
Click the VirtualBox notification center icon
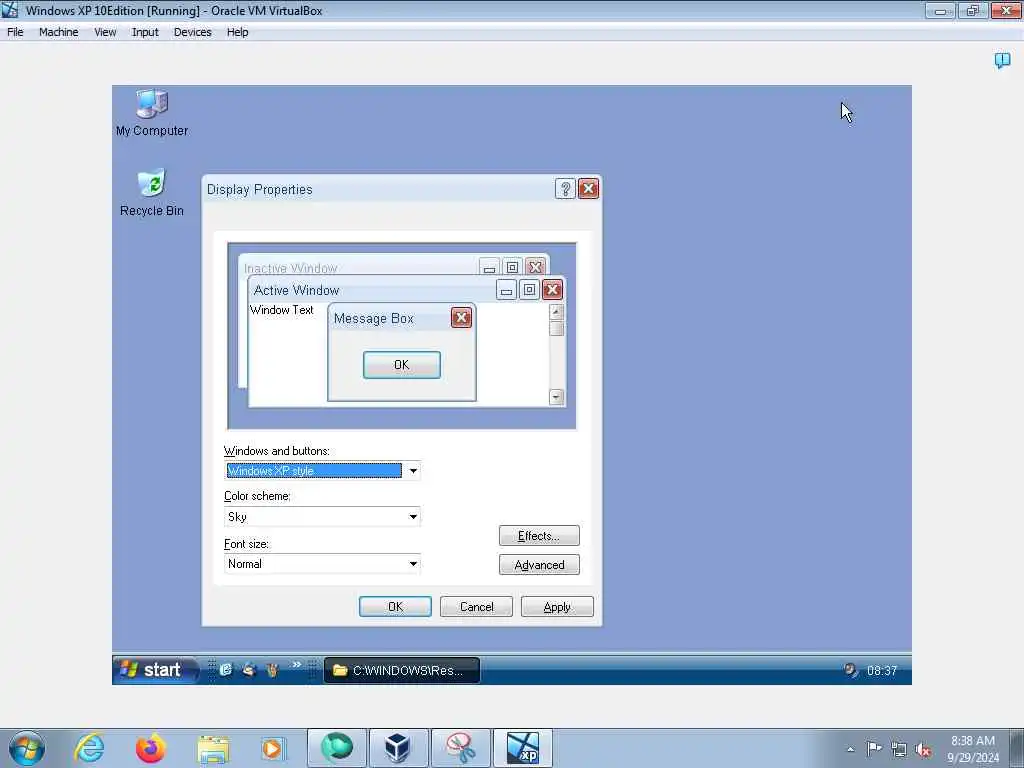[x=1002, y=61]
